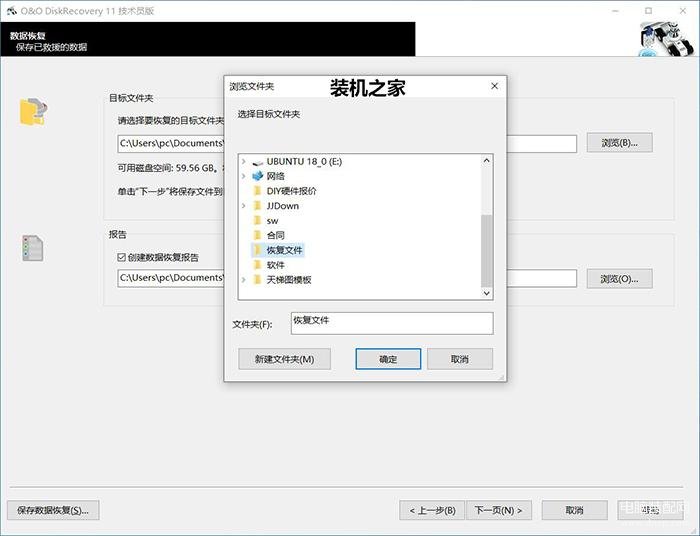Click the folder tree scrollbar down arrow
This screenshot has width=700, height=536.
(x=487, y=293)
